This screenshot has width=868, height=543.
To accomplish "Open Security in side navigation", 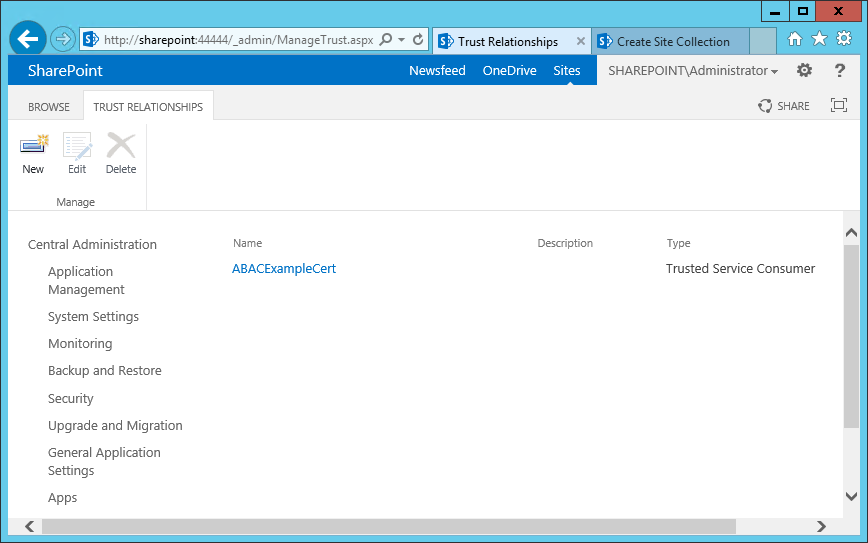I will (70, 399).
